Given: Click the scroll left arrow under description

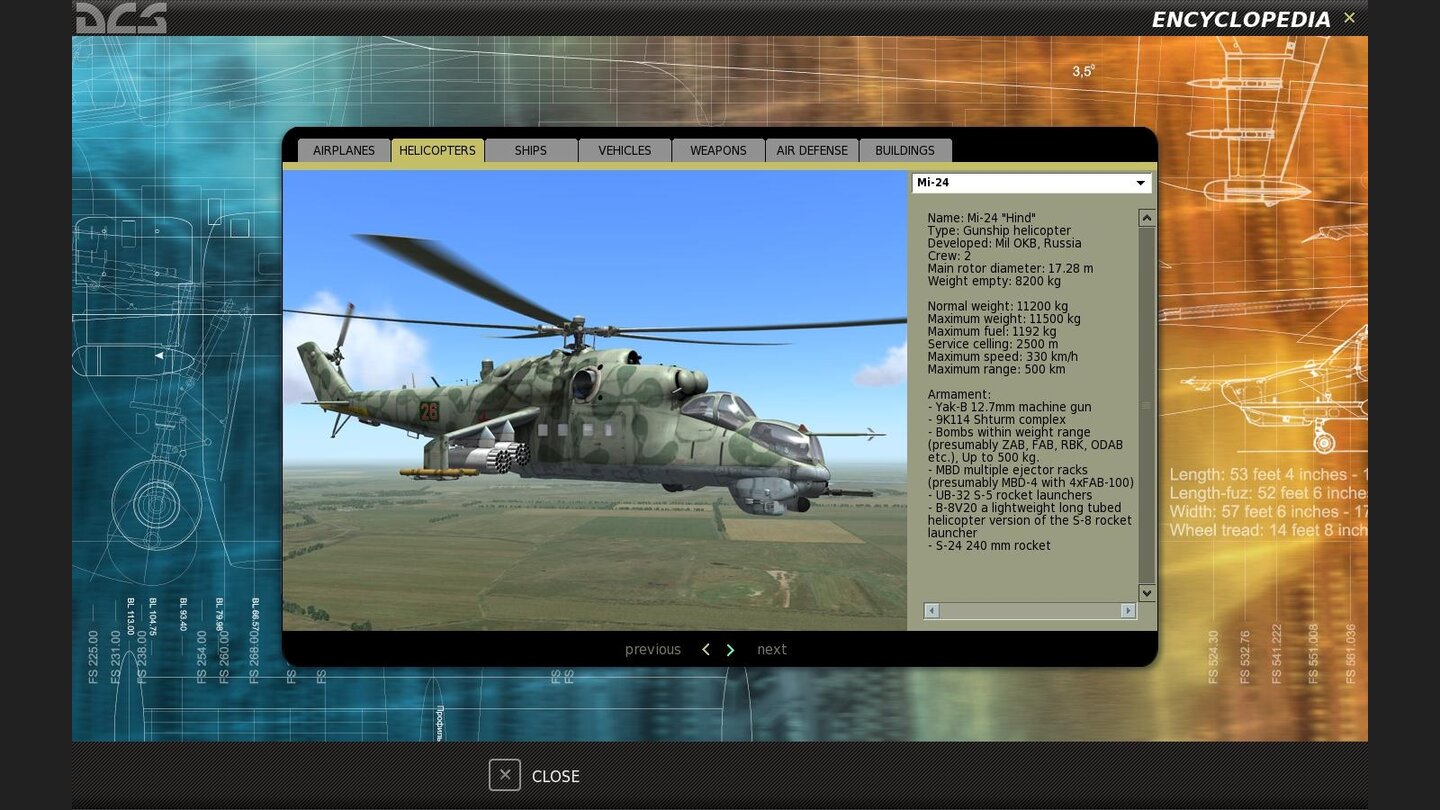Looking at the screenshot, I should (x=932, y=610).
